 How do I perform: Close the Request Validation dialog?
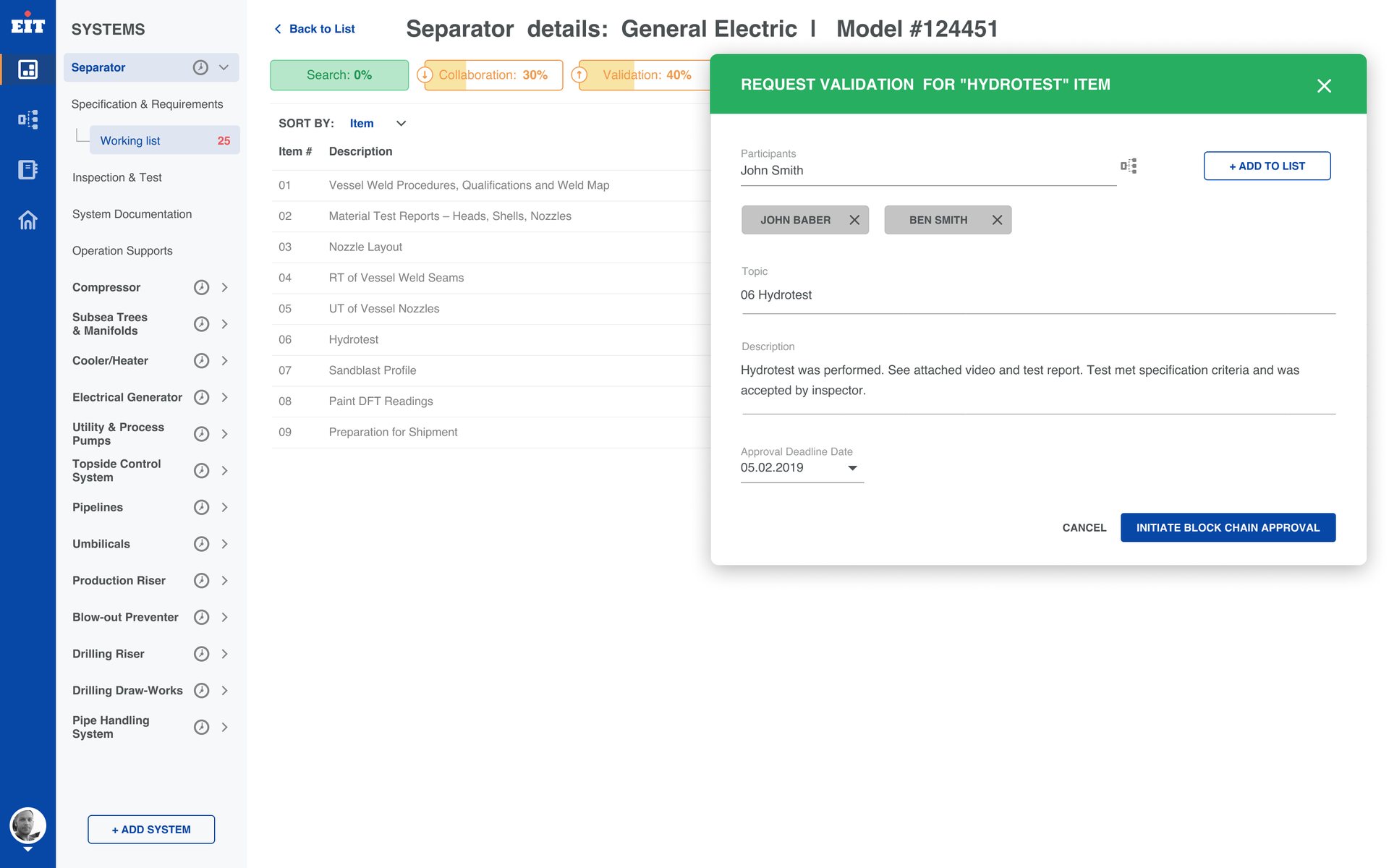[1324, 85]
